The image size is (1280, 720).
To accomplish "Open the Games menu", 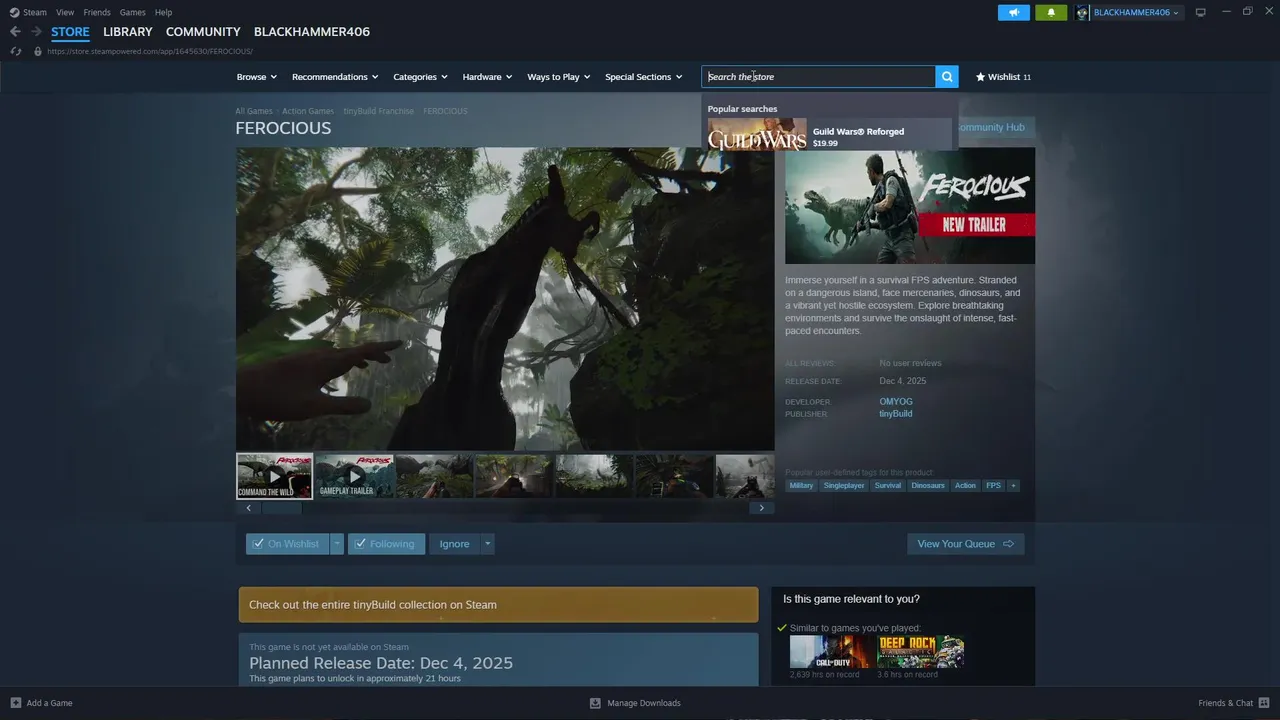I will click(x=132, y=12).
